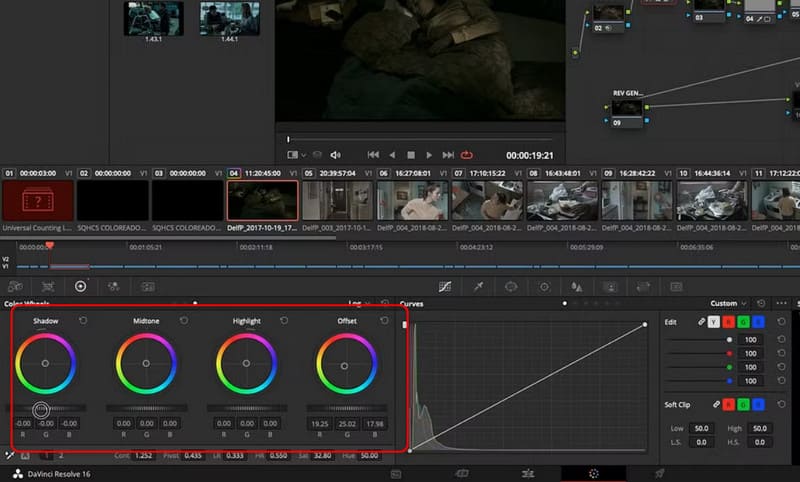Select the Curves palette icon
The image size is (800, 482).
pyautogui.click(x=445, y=287)
